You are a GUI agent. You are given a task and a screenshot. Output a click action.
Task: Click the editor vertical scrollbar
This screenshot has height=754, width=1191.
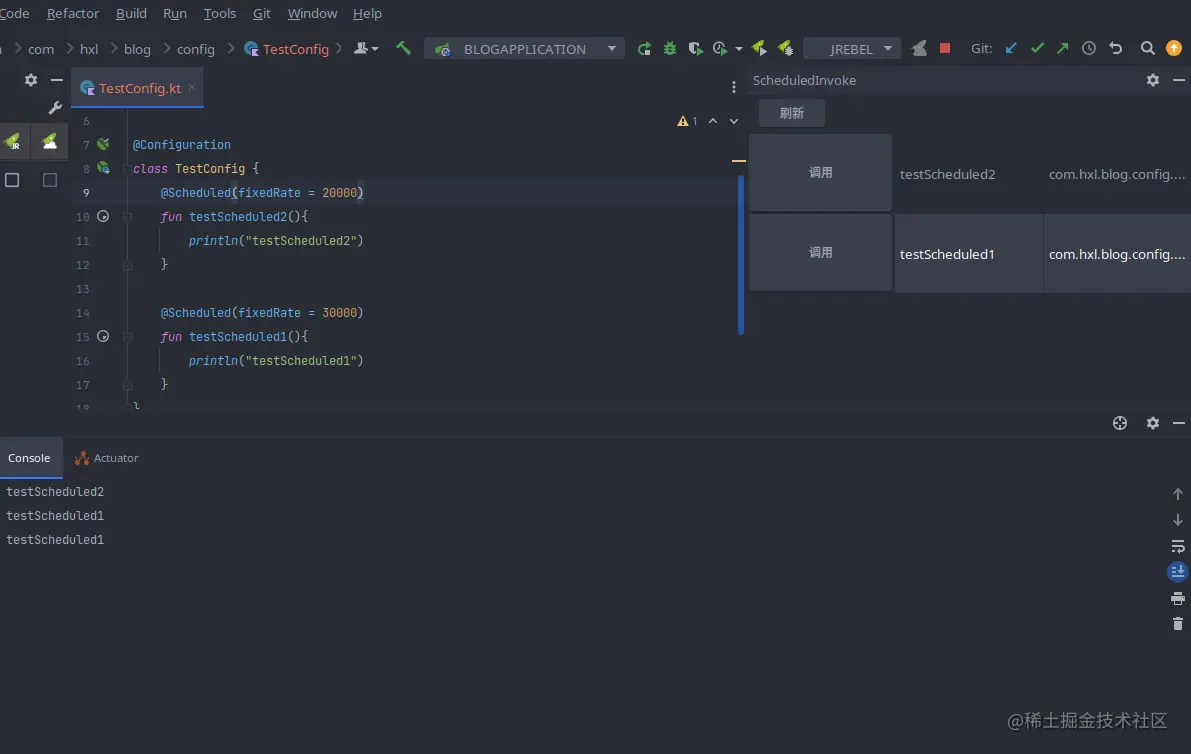(x=741, y=255)
